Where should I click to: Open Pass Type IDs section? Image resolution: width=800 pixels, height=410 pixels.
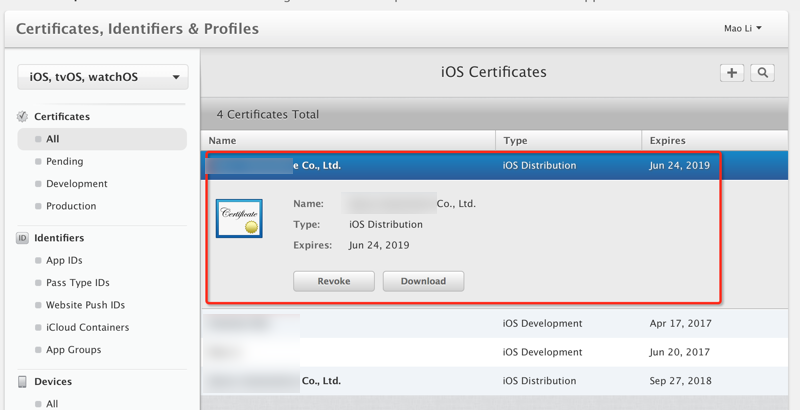77,283
